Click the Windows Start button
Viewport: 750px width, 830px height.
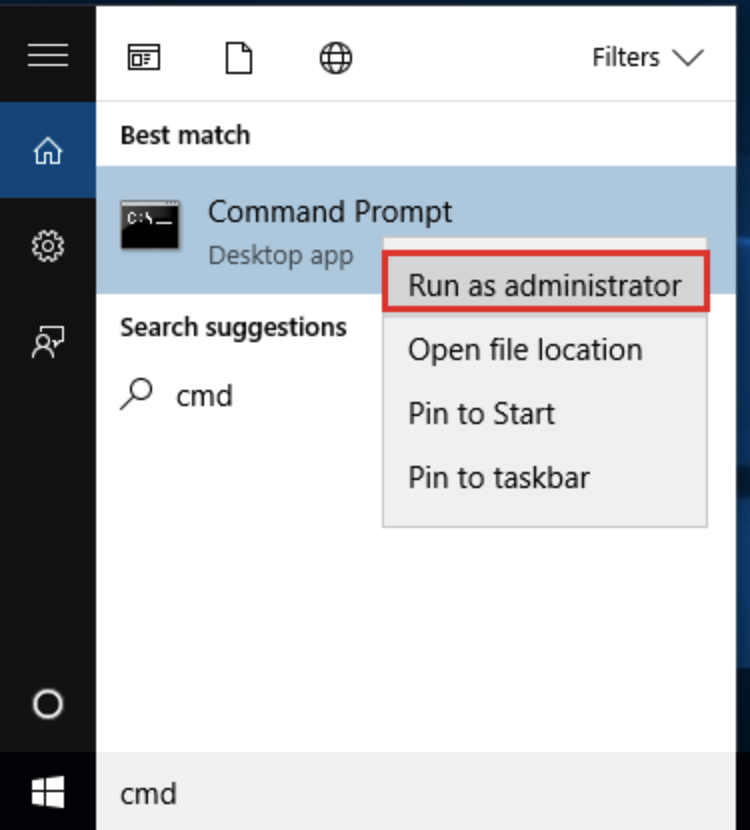click(x=47, y=793)
